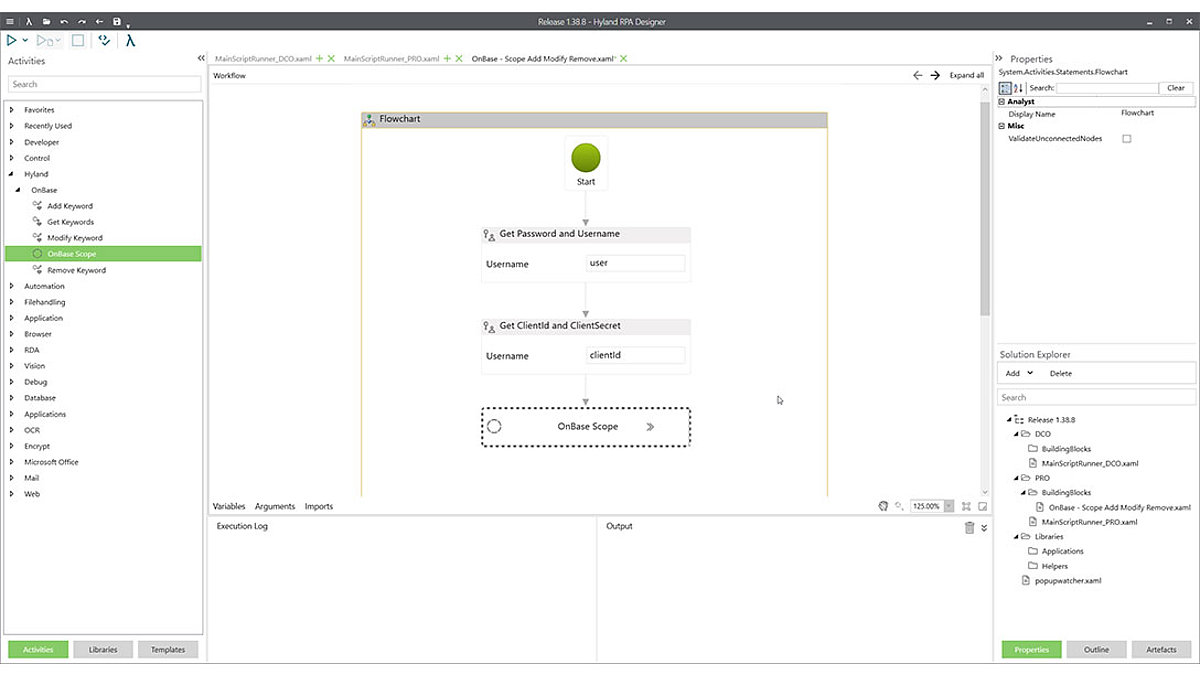Expand the Favorites category
This screenshot has width=1200, height=675.
point(12,110)
